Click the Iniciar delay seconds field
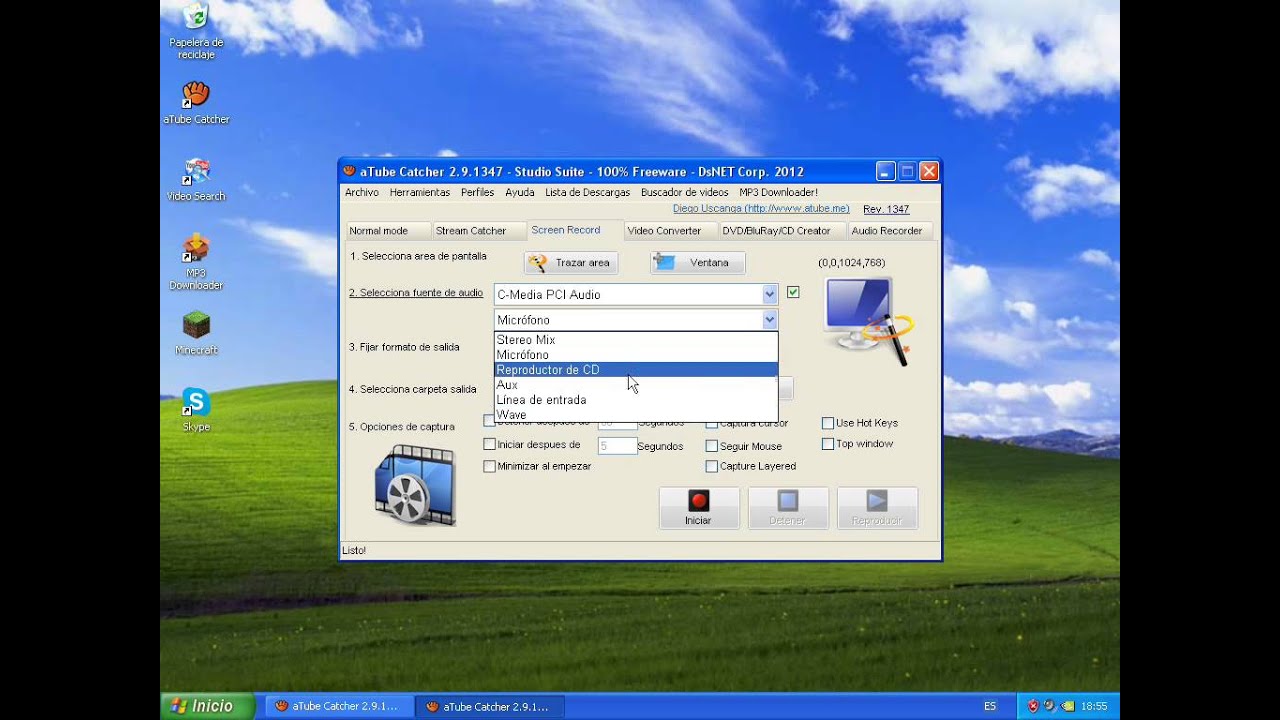 pos(617,446)
